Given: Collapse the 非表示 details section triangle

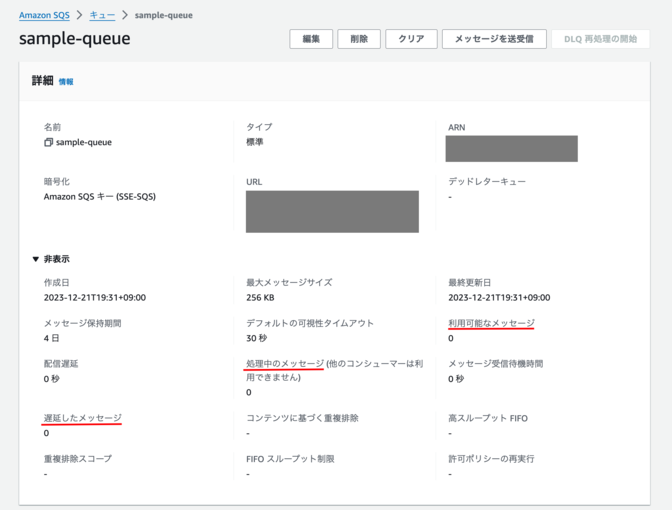Looking at the screenshot, I should tap(36, 259).
